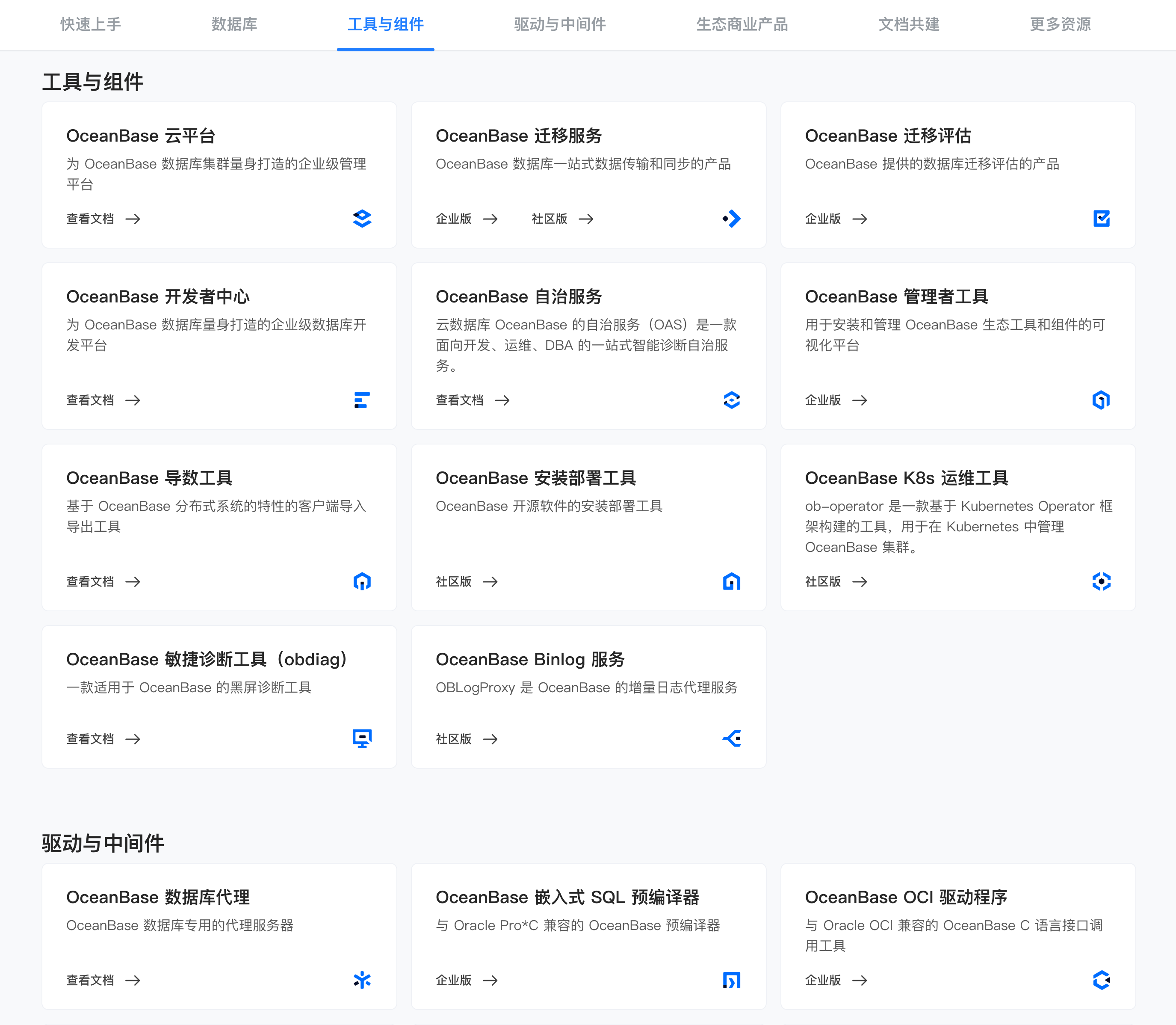Click the obdiag 敏捷诊断工具 monitor icon
This screenshot has height=1025, width=1176.
pyautogui.click(x=362, y=738)
